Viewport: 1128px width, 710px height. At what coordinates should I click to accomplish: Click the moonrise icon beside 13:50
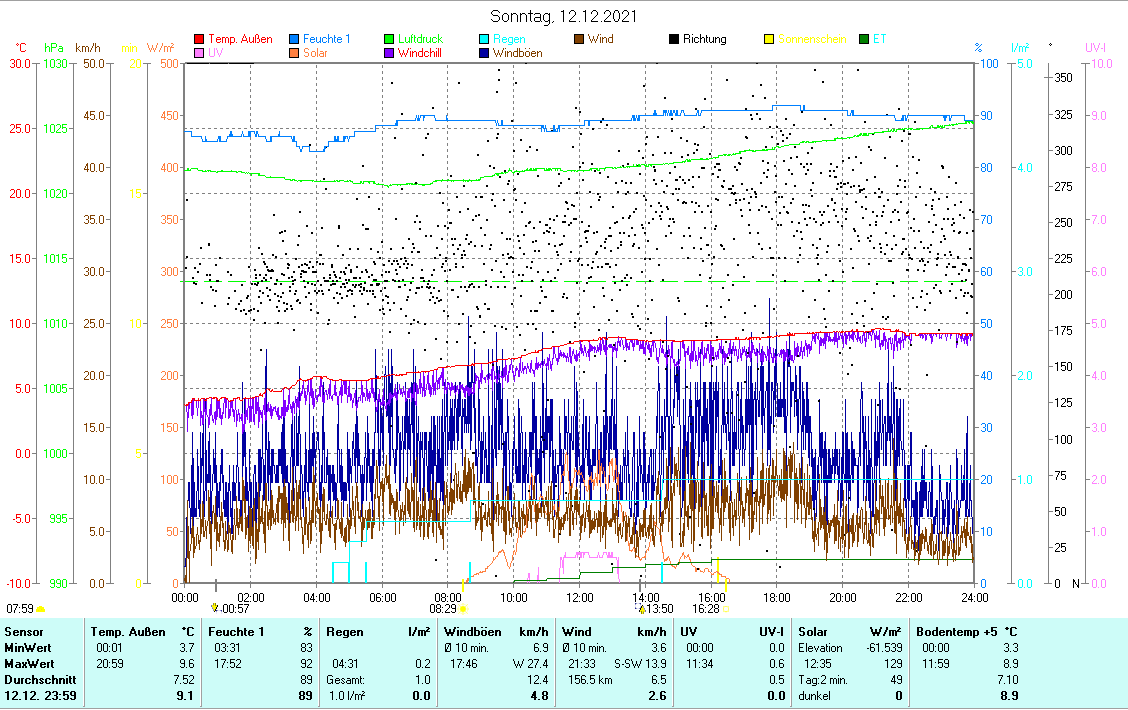pyautogui.click(x=641, y=608)
